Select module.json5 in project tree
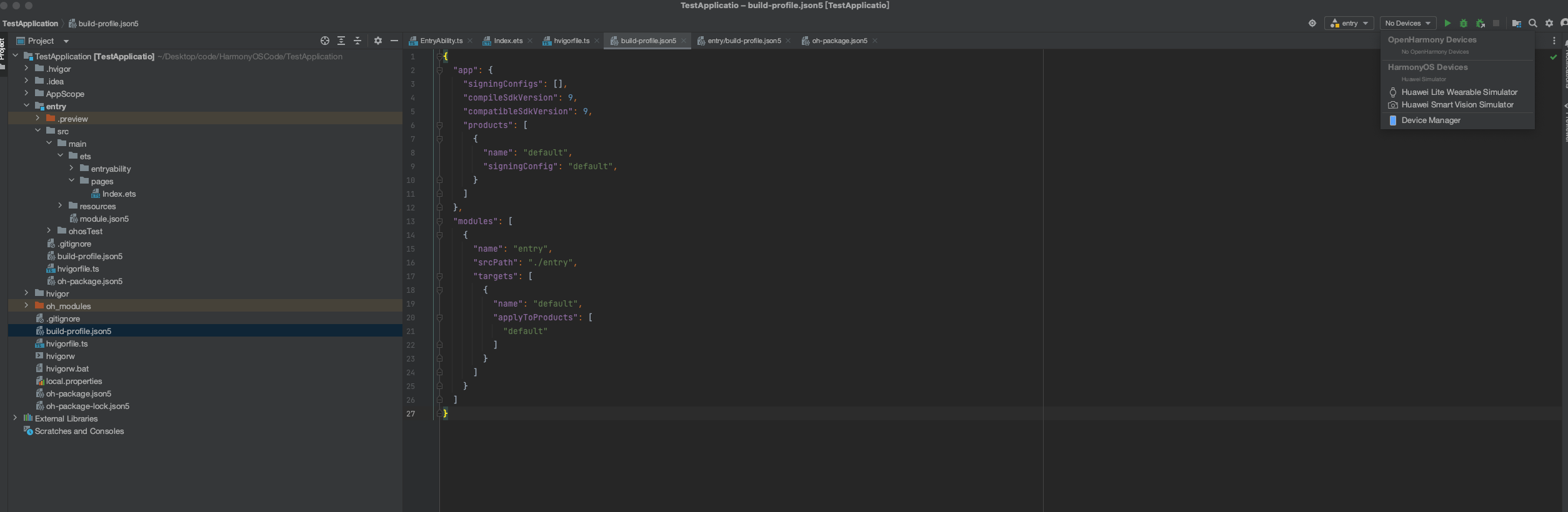 (x=104, y=219)
